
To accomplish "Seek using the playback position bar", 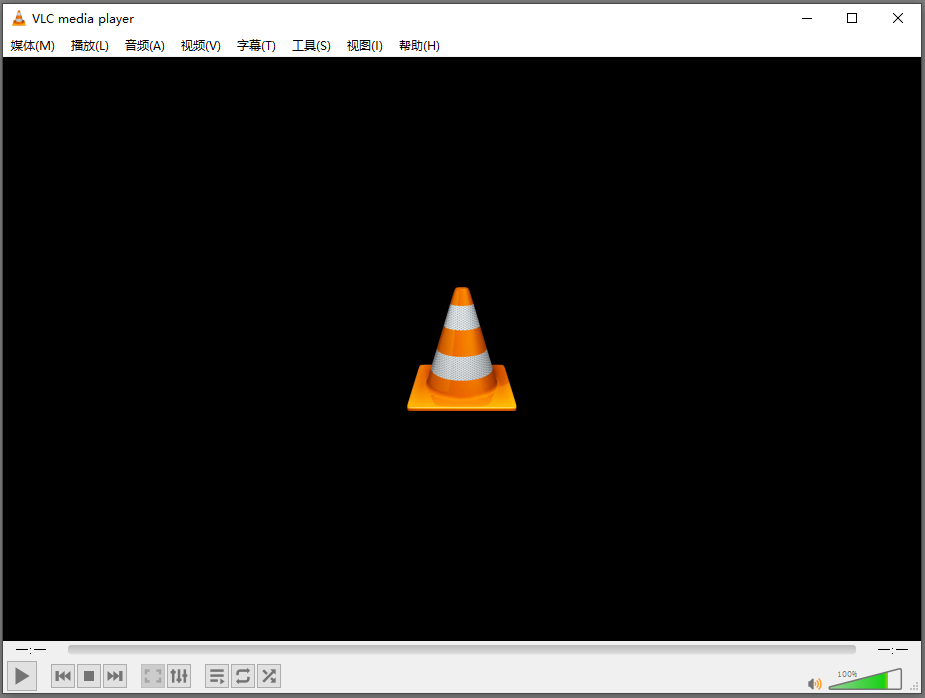I will click(461, 649).
